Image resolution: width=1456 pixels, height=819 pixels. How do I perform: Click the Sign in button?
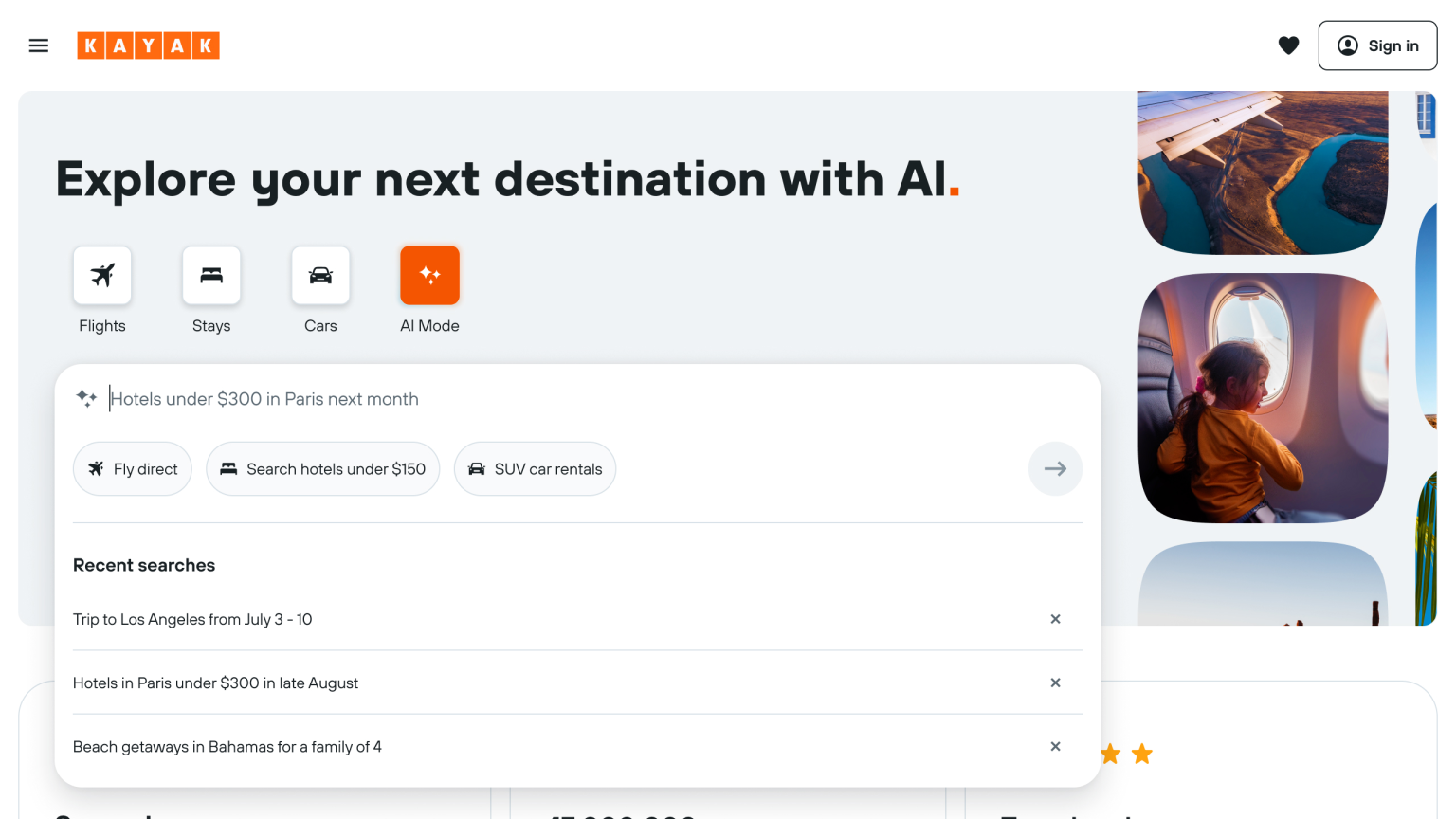pyautogui.click(x=1377, y=45)
